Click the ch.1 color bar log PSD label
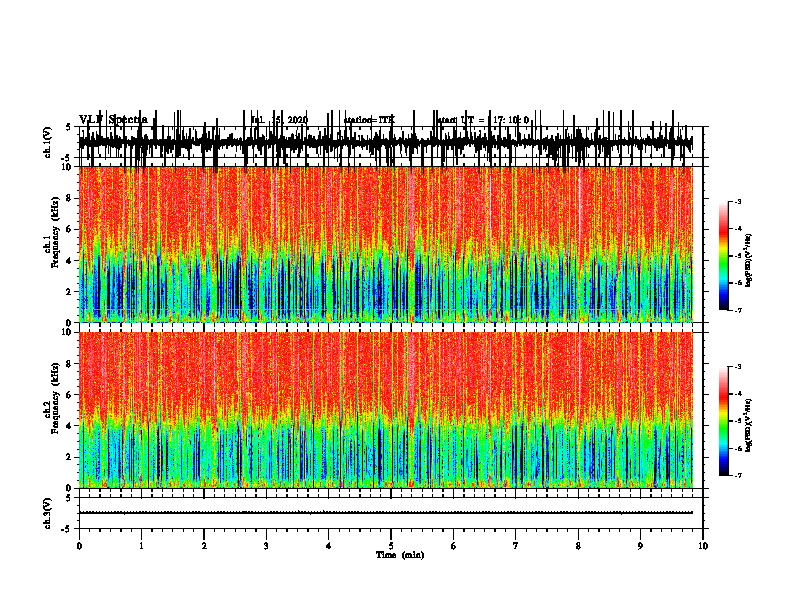Viewport: 792px width, 612px height. pyautogui.click(x=749, y=260)
